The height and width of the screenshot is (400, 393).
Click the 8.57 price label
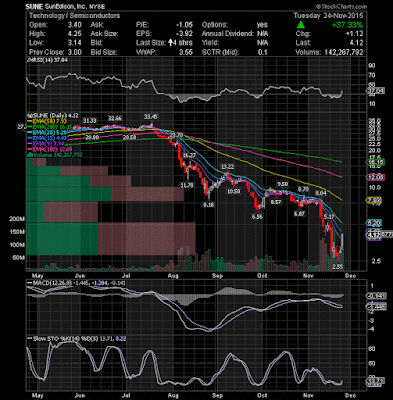coord(276,202)
